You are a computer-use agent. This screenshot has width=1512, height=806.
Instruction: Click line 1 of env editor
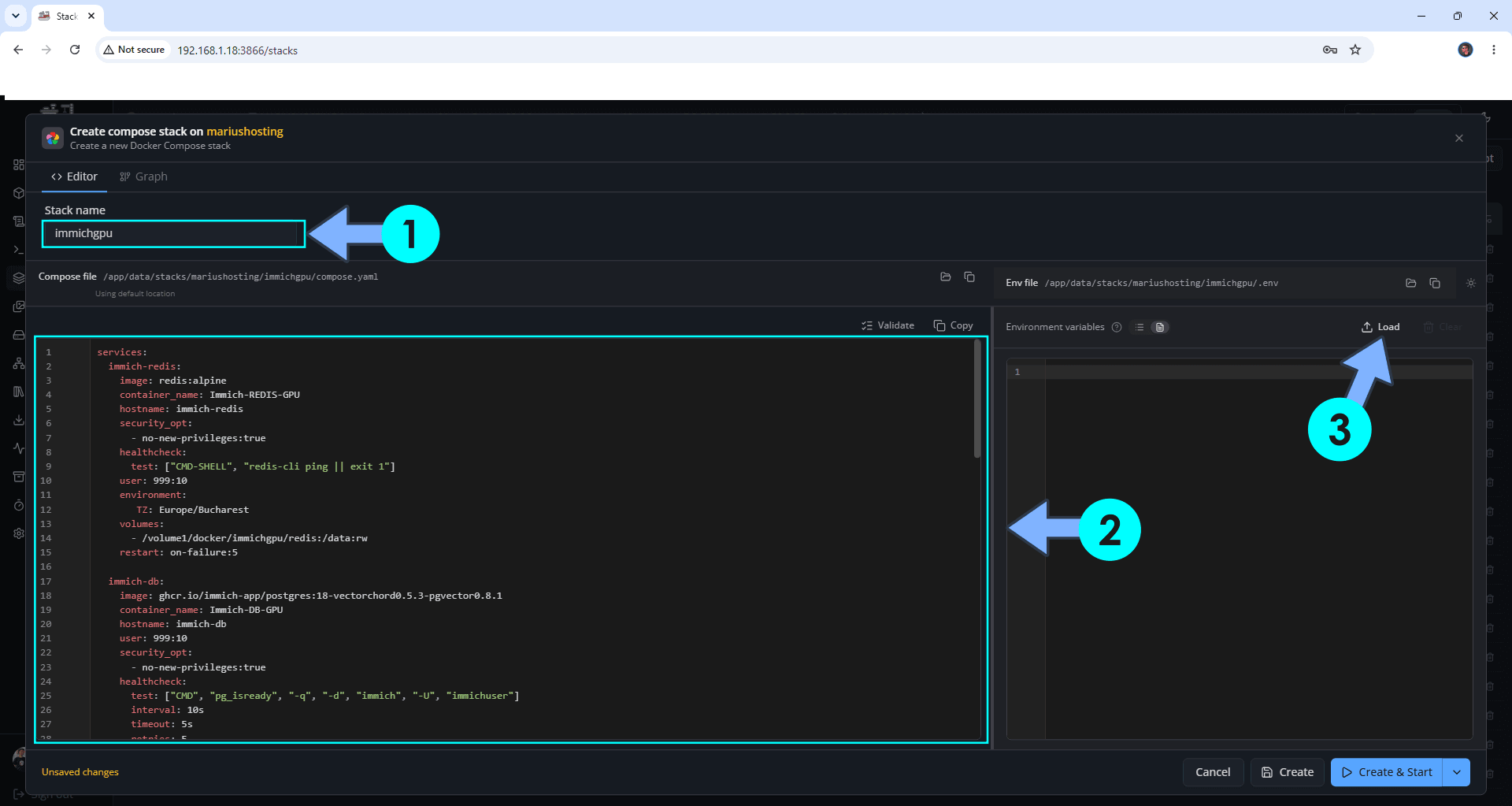click(1258, 372)
